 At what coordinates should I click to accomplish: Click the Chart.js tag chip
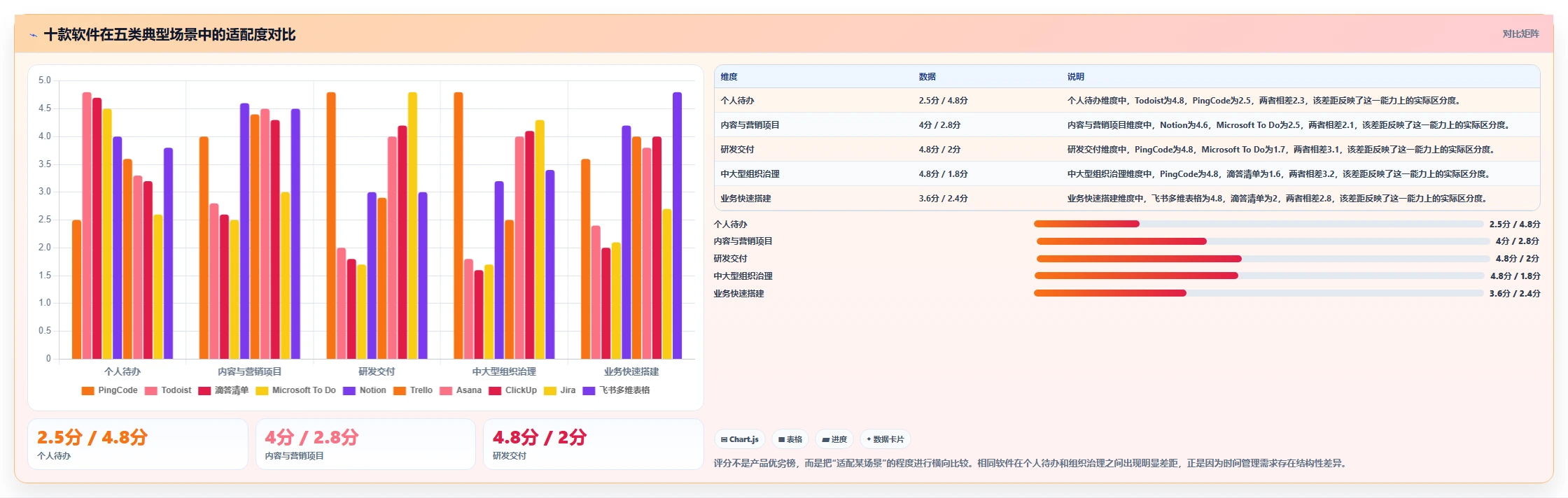[x=740, y=439]
